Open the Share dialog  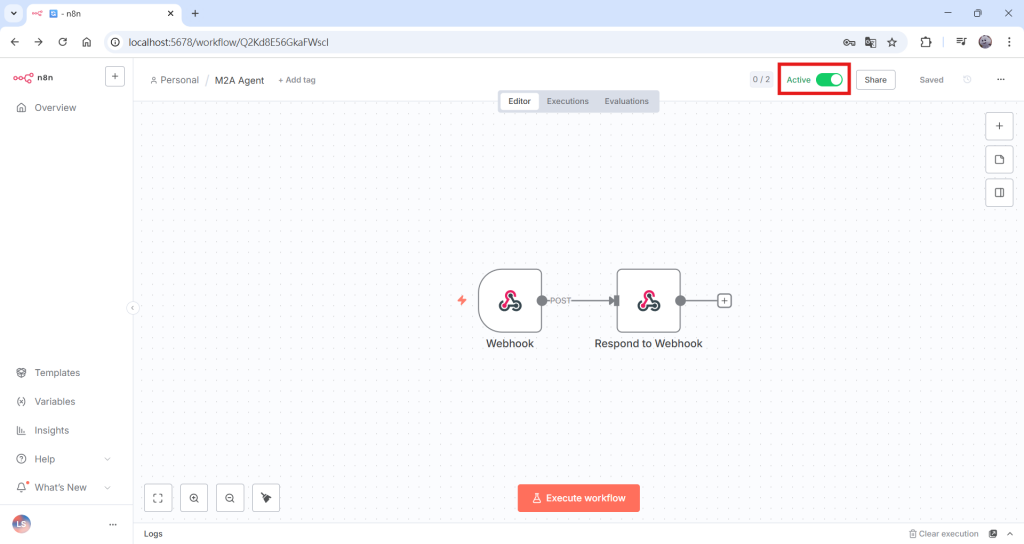[875, 80]
